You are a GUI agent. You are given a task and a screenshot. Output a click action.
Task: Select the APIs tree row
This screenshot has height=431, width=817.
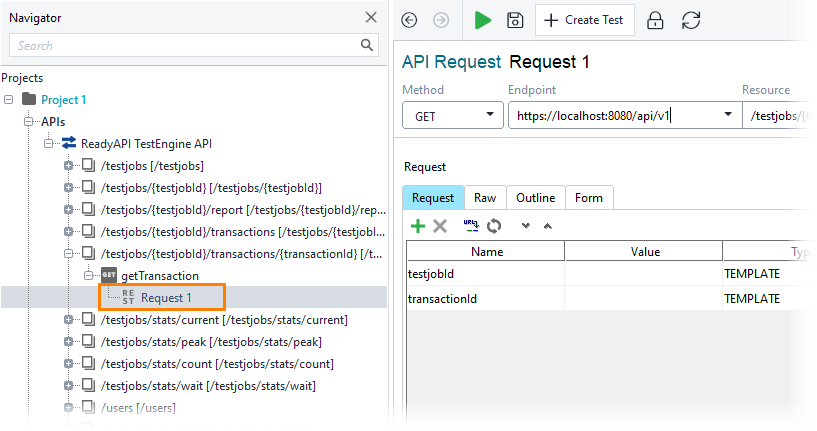(53, 121)
